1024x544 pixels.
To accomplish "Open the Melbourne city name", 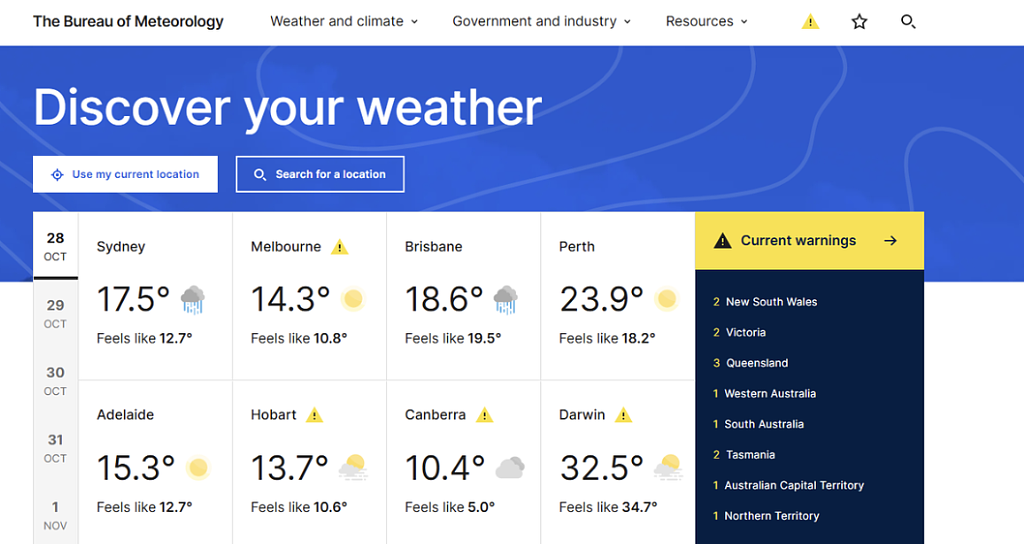I will [286, 247].
